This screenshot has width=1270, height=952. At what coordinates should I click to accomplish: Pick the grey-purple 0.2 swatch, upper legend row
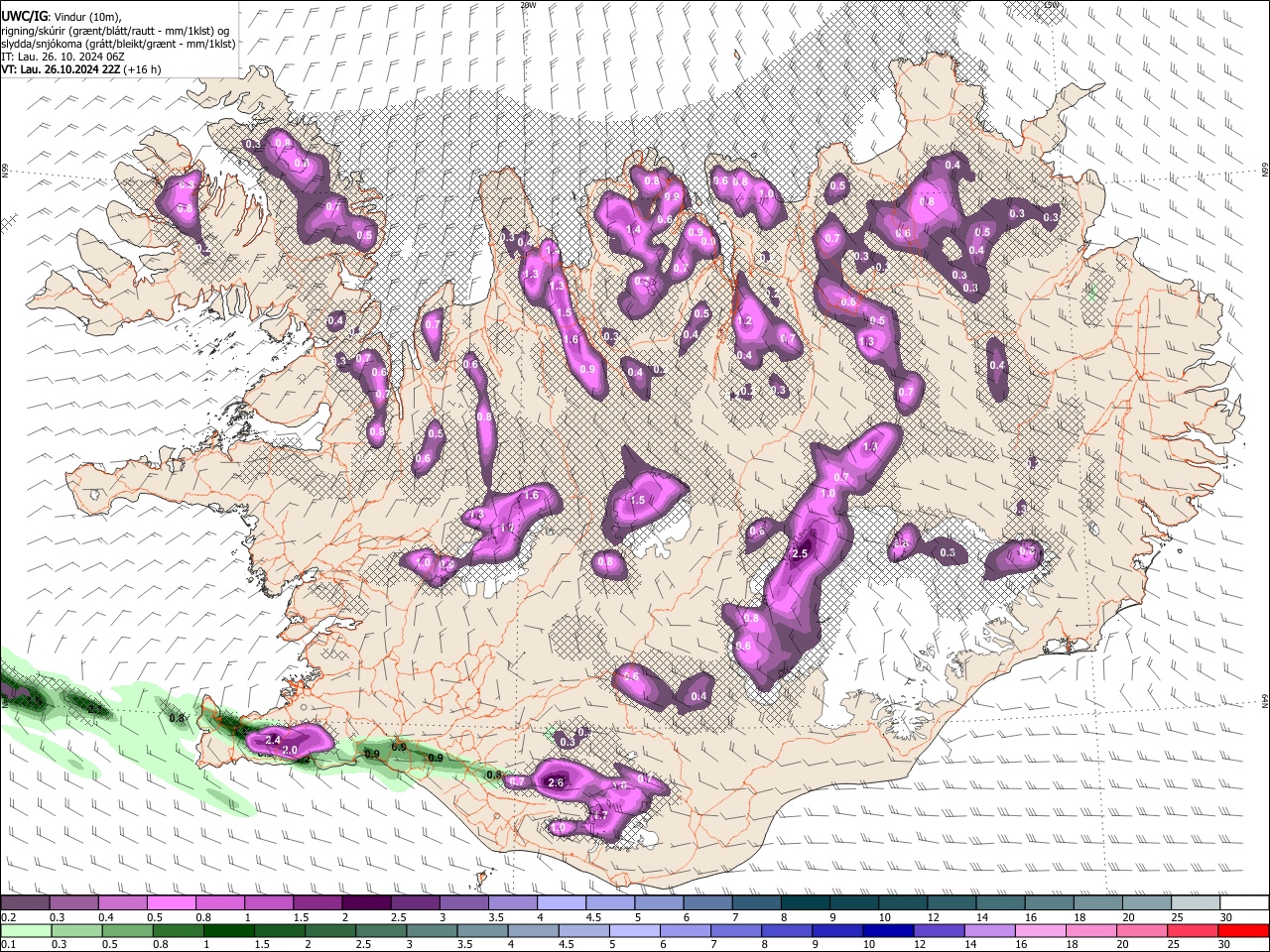point(25,903)
